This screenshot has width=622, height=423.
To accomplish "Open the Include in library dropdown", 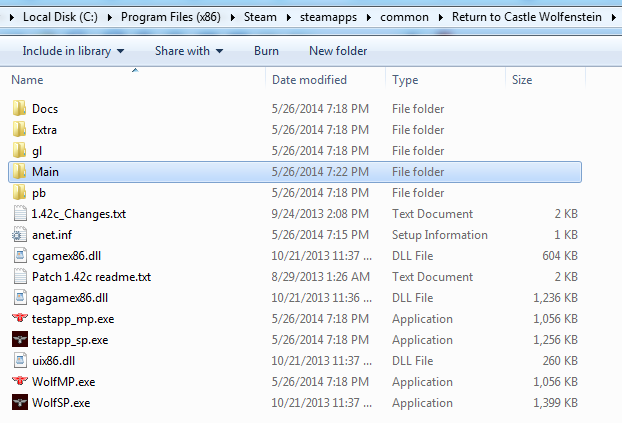I will tap(73, 51).
